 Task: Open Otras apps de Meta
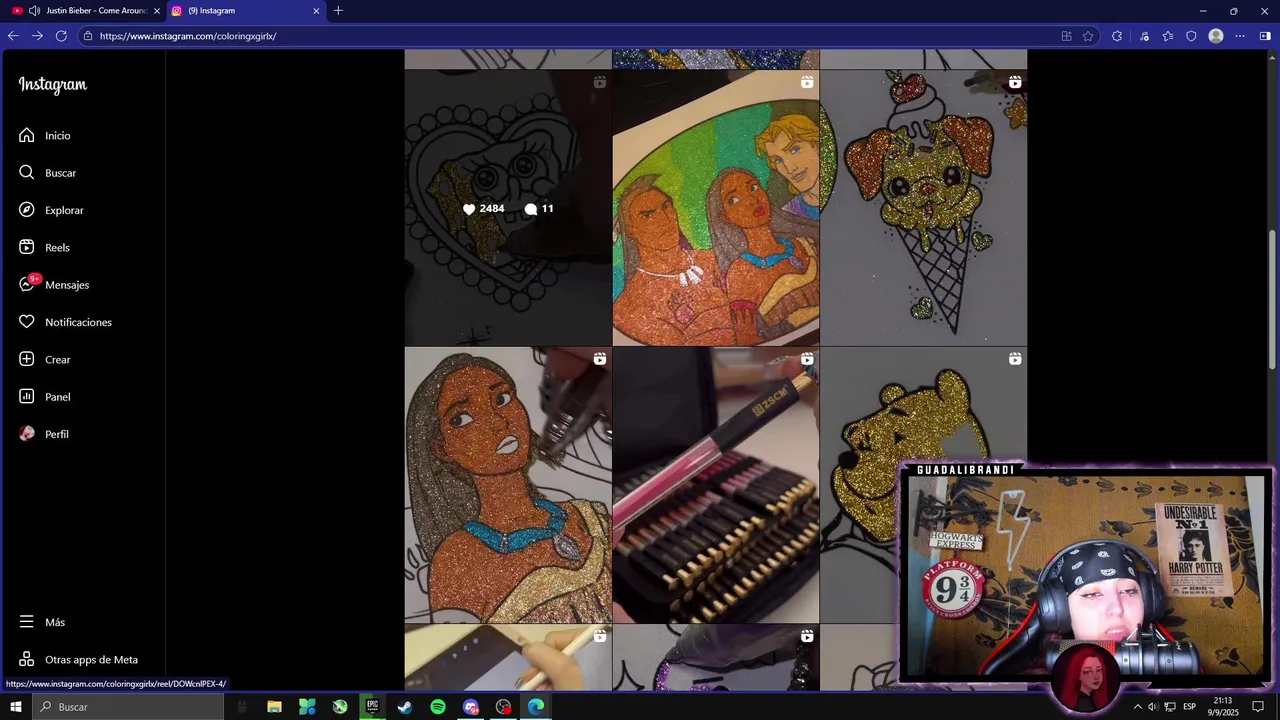pyautogui.click(x=78, y=659)
